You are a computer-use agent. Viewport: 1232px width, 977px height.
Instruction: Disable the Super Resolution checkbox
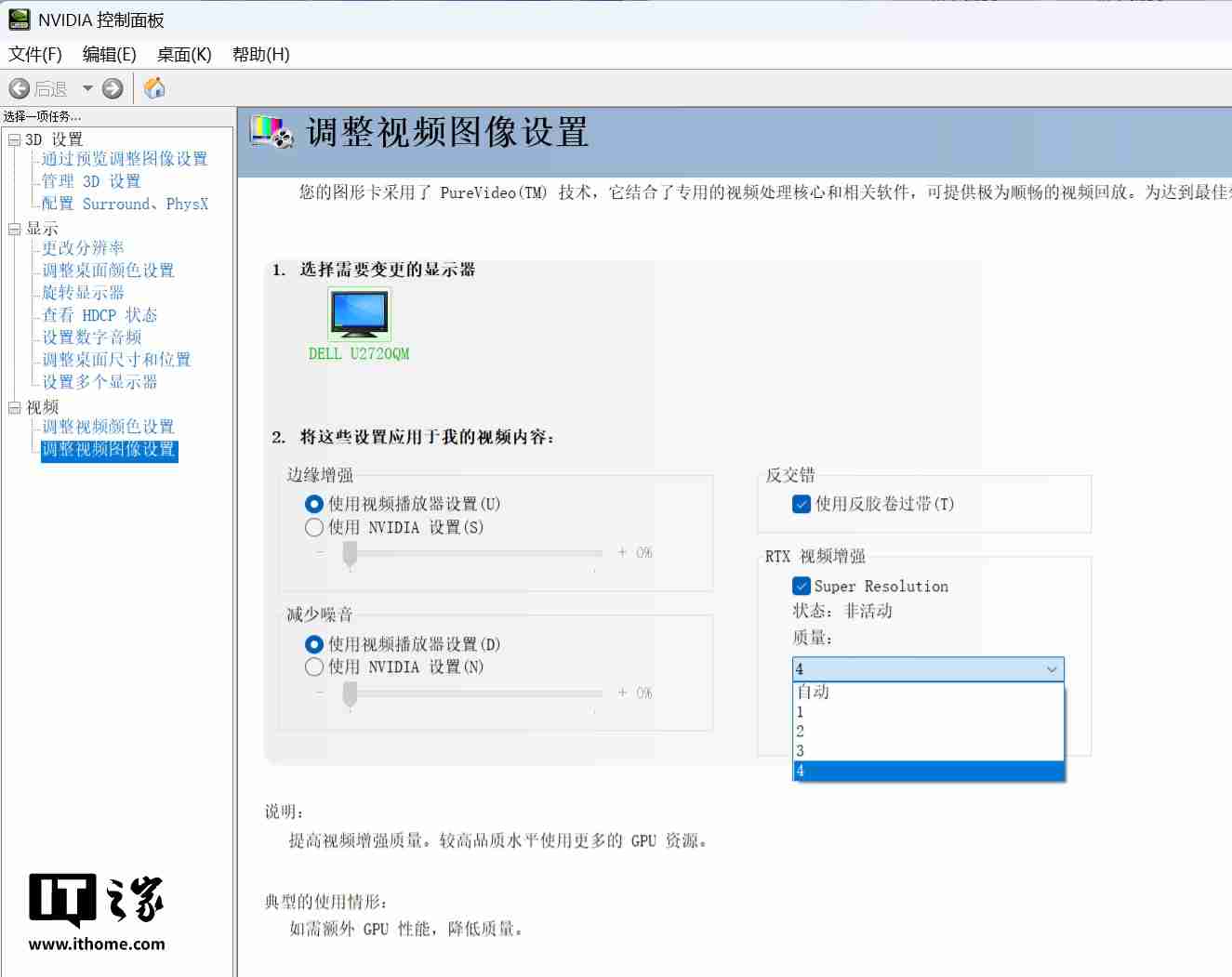tap(801, 586)
